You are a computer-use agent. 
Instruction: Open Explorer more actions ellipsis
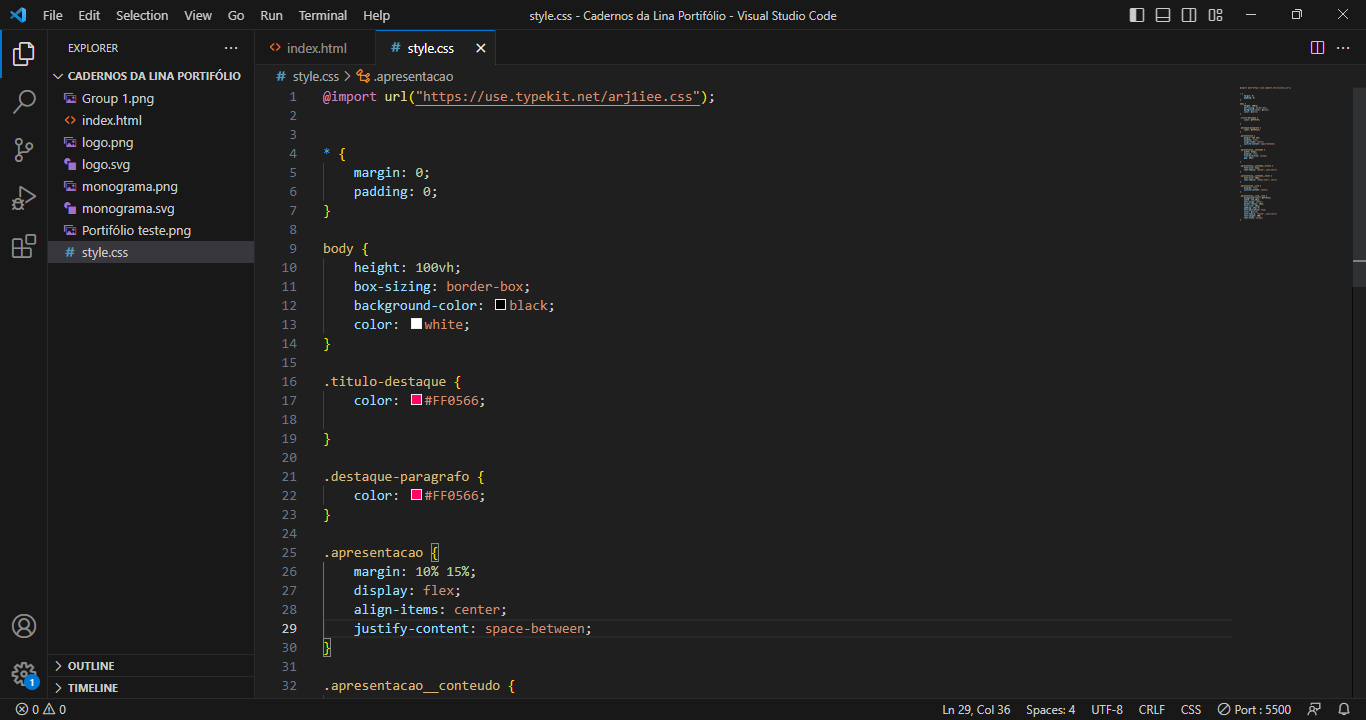231,48
